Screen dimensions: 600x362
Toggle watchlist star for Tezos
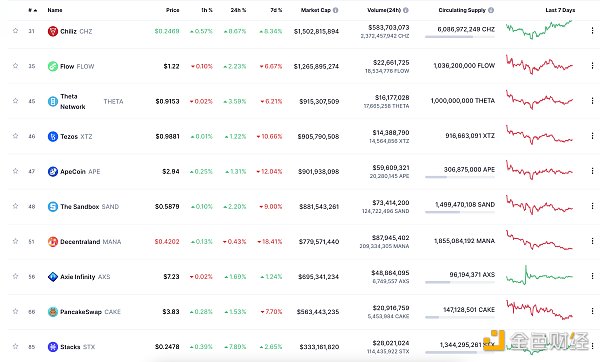click(15, 136)
